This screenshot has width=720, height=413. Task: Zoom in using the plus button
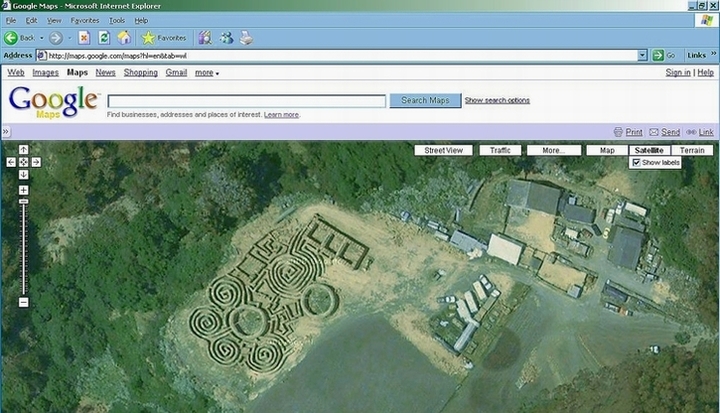pos(24,190)
